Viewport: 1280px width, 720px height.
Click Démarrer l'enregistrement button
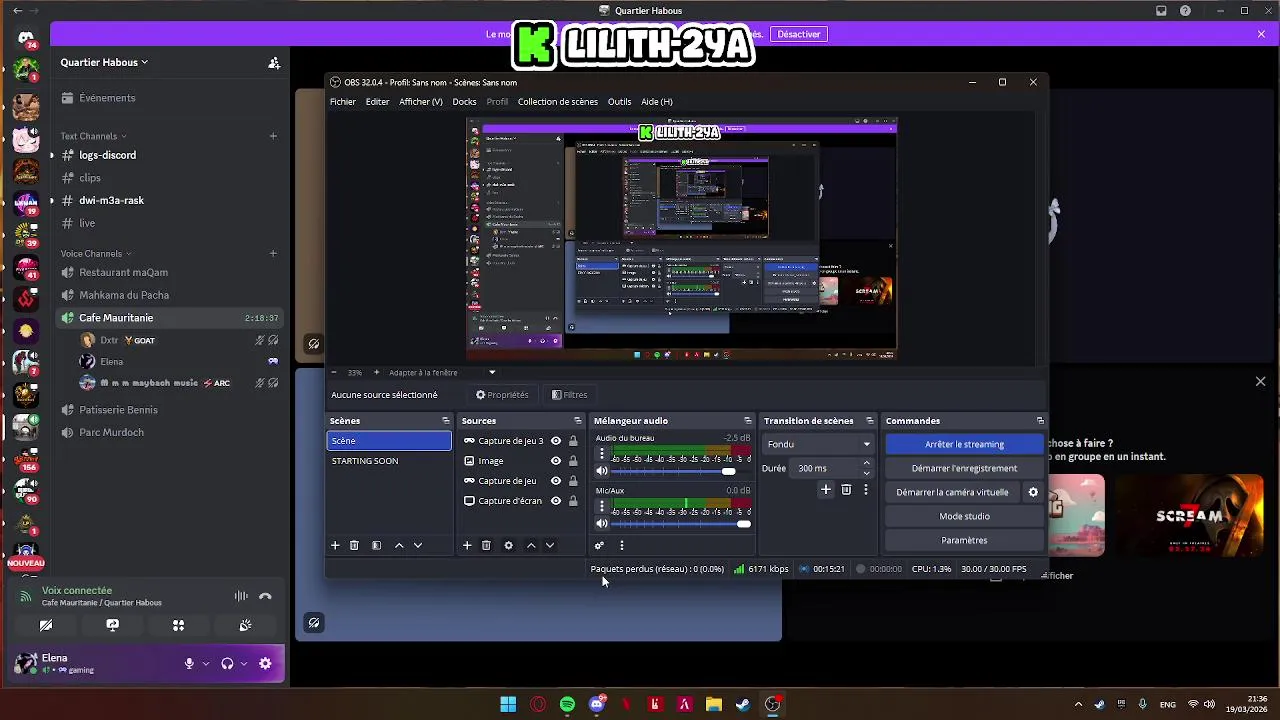(x=964, y=468)
